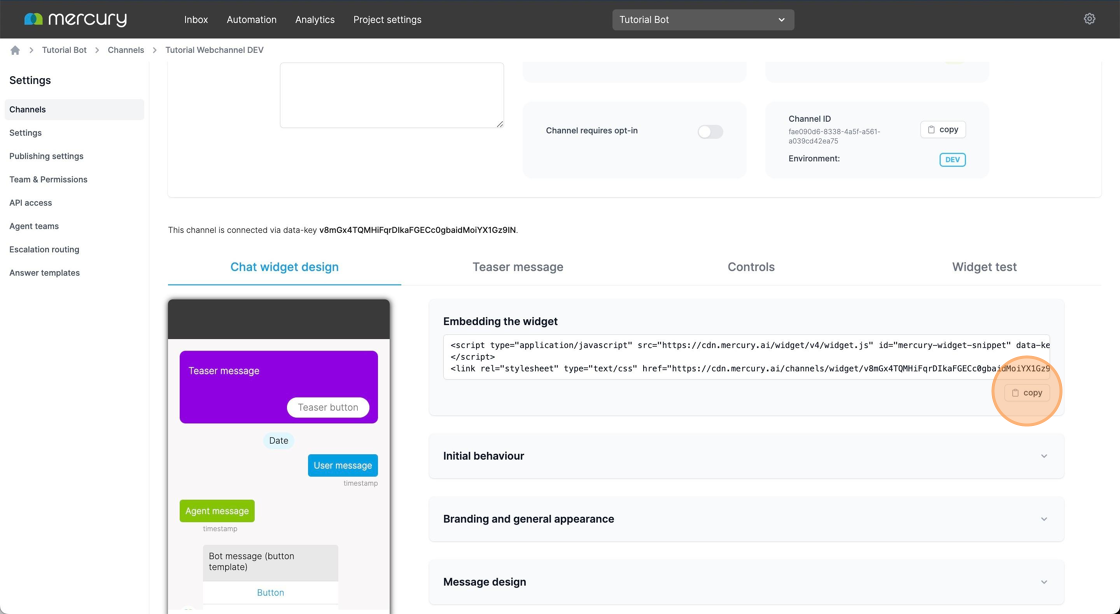The image size is (1120, 614).
Task: Copy the widget embedding code
Action: [1027, 393]
